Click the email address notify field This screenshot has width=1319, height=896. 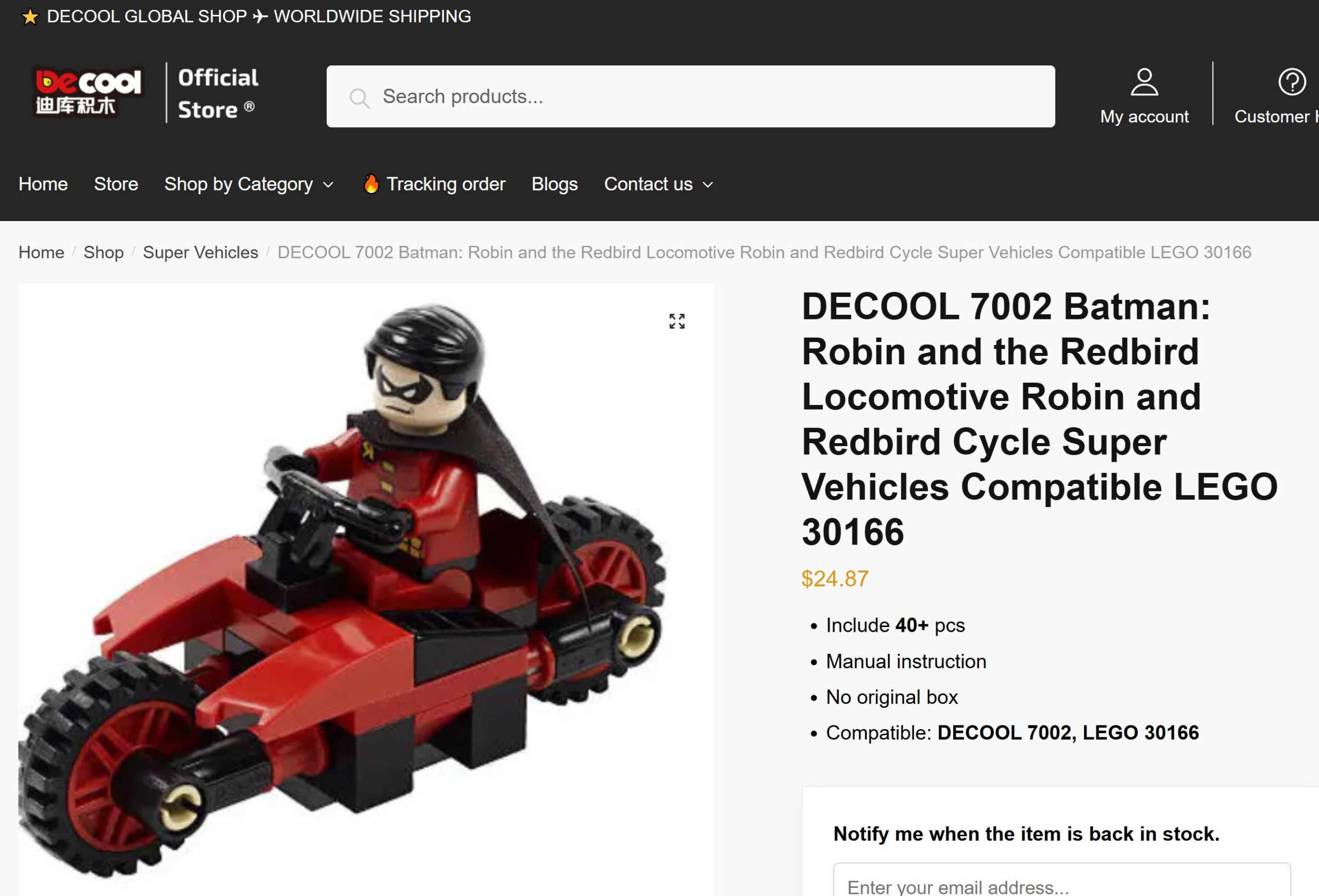coord(1061,881)
